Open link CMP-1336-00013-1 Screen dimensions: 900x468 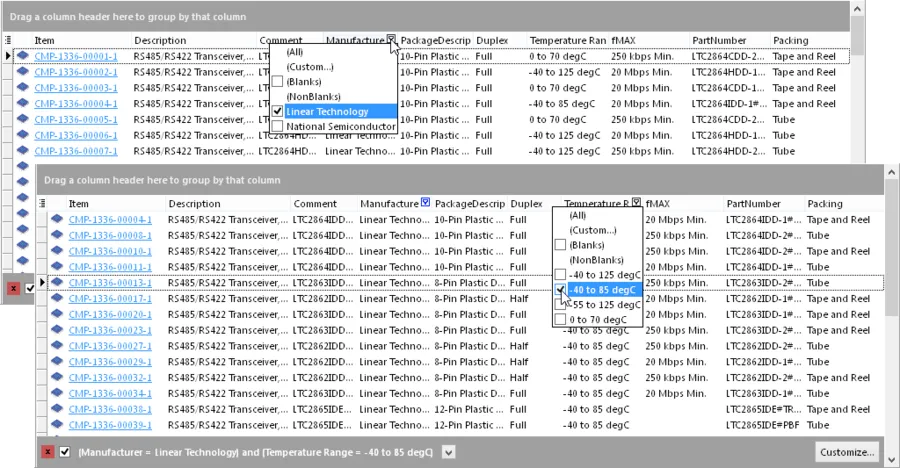click(x=110, y=283)
